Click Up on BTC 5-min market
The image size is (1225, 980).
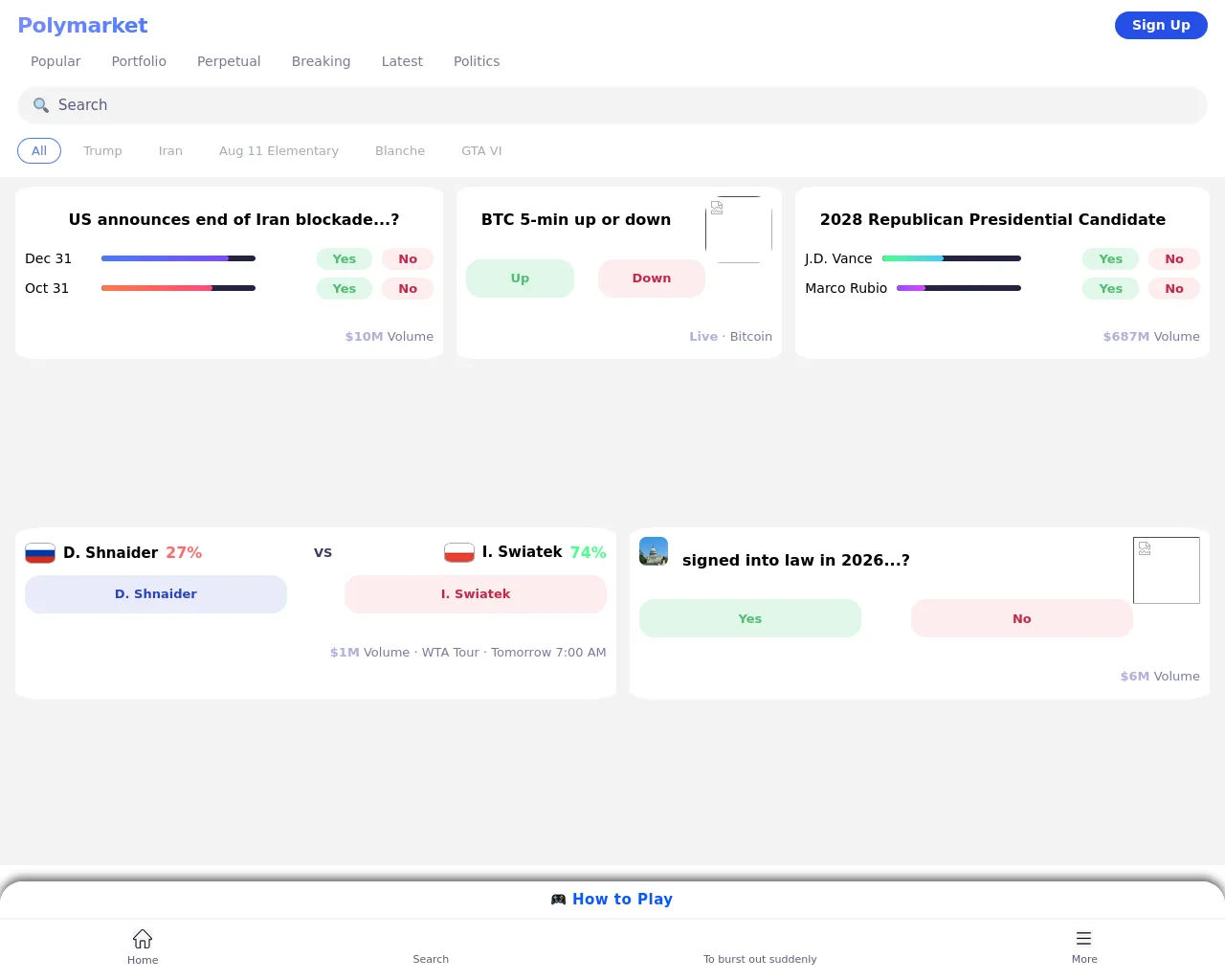(520, 278)
